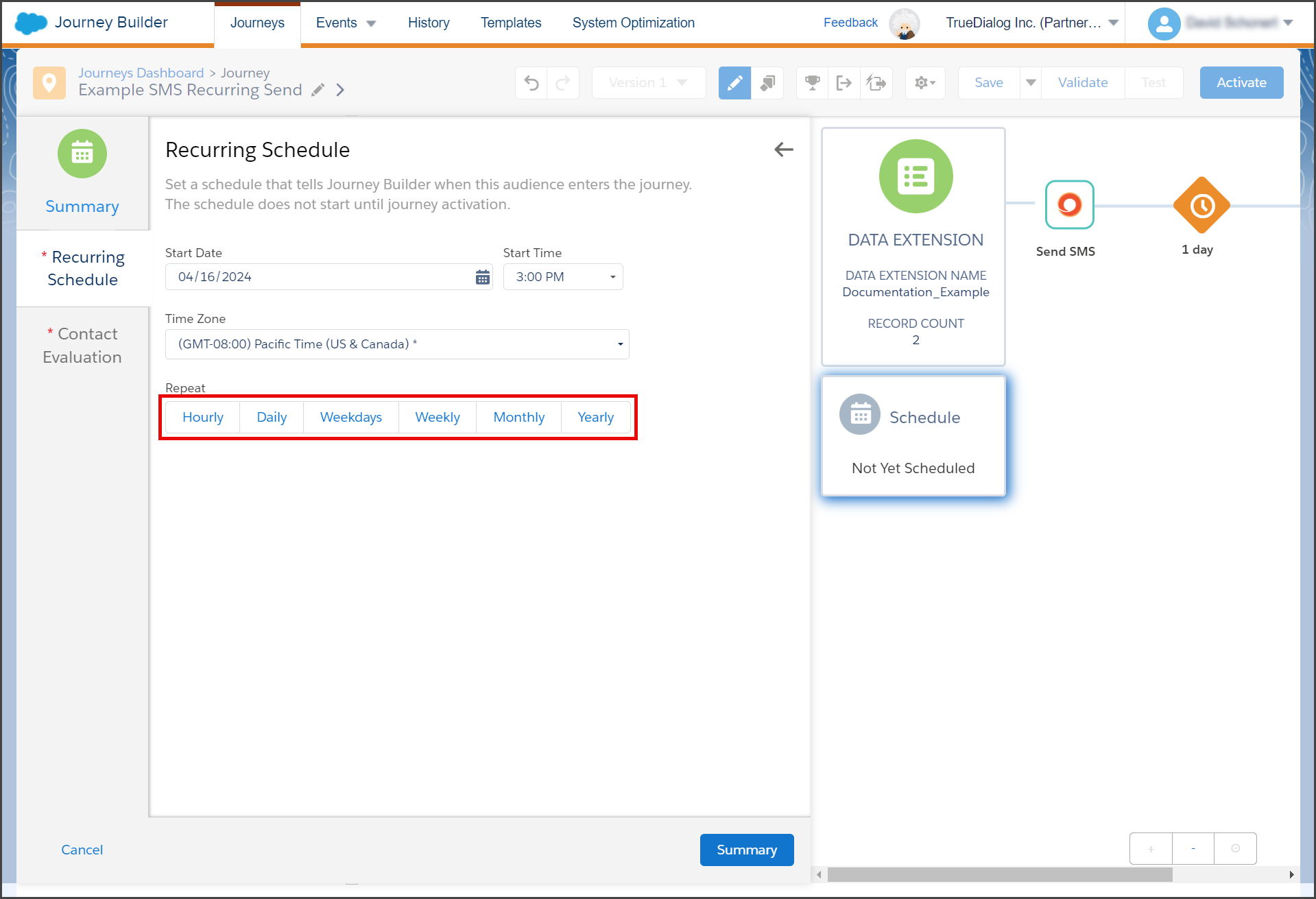
Task: Click the horizontal canvas scrollbar
Action: [1000, 875]
